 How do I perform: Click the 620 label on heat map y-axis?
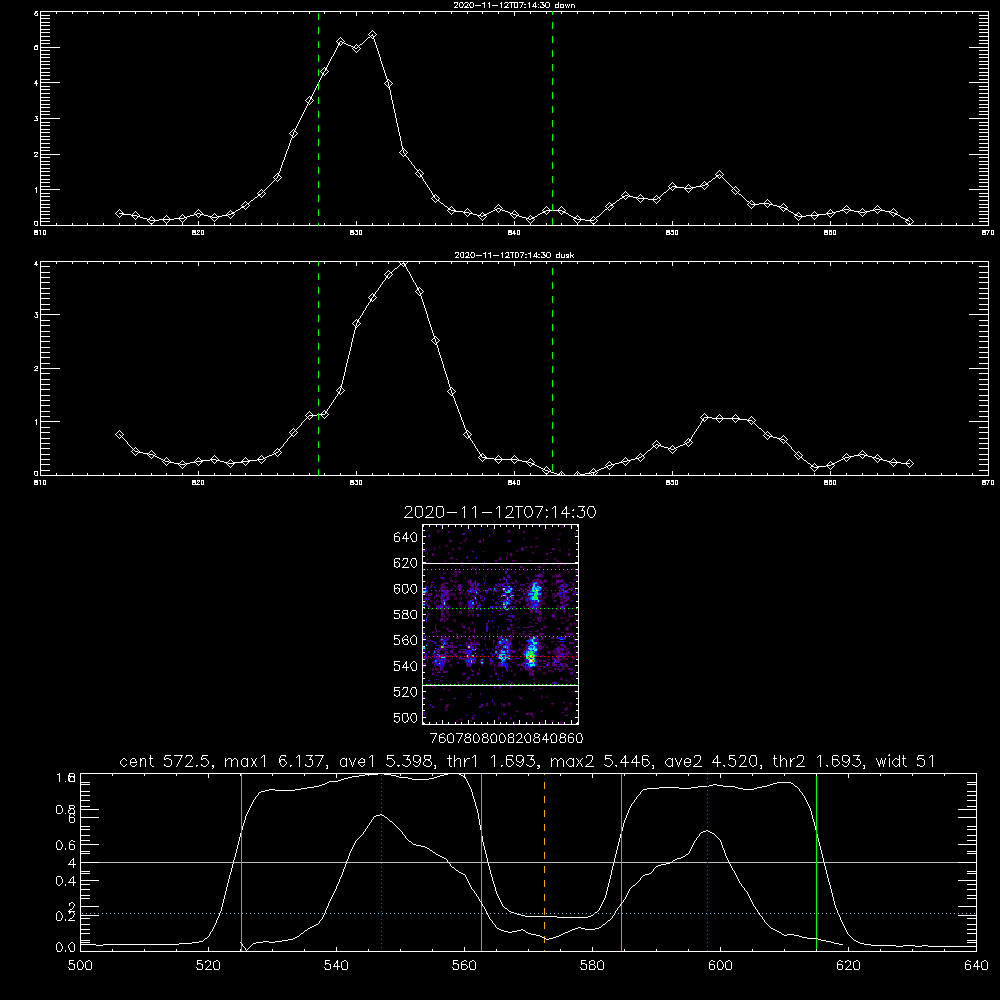(406, 563)
